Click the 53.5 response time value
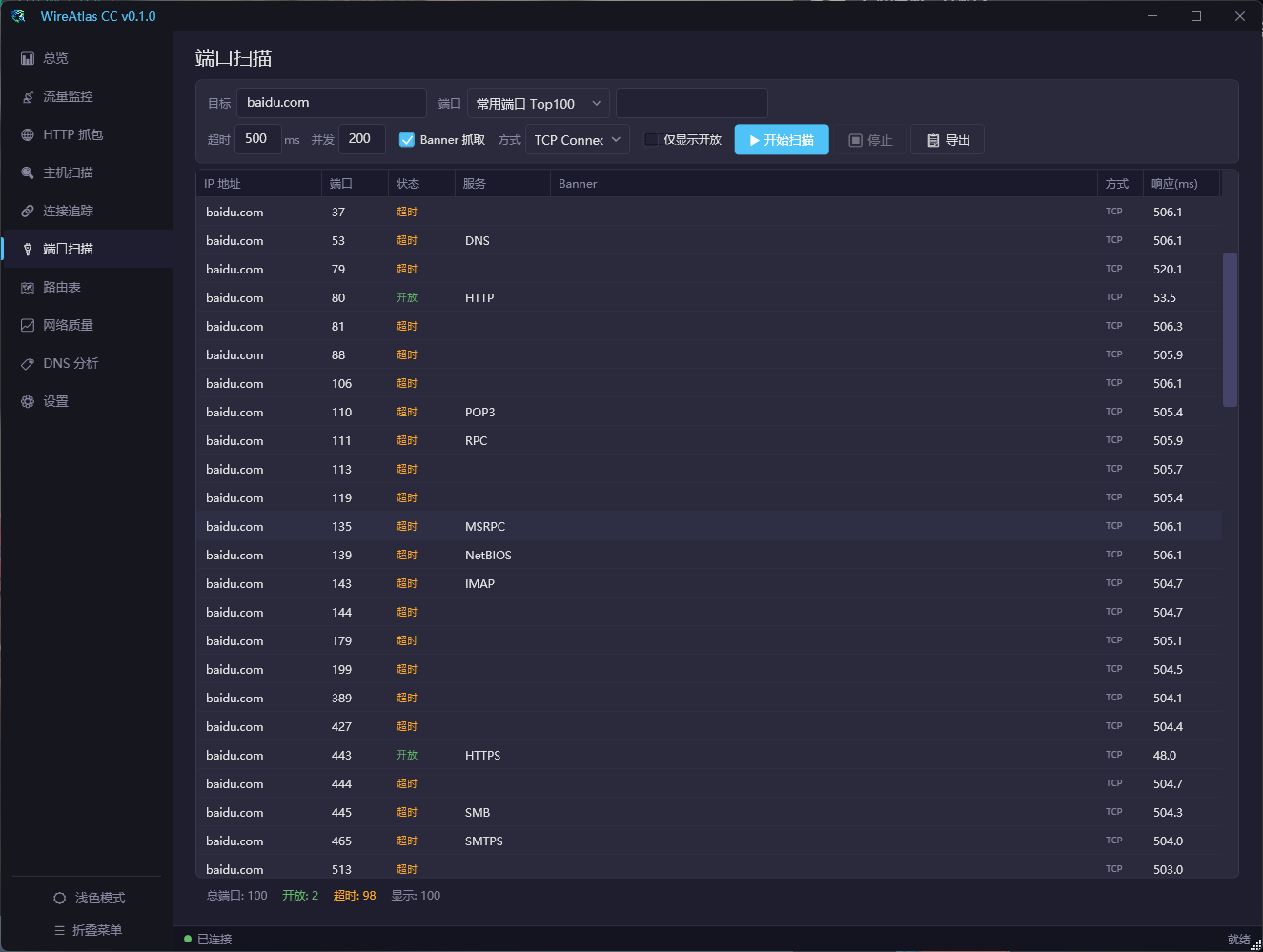1263x952 pixels. click(x=1165, y=298)
